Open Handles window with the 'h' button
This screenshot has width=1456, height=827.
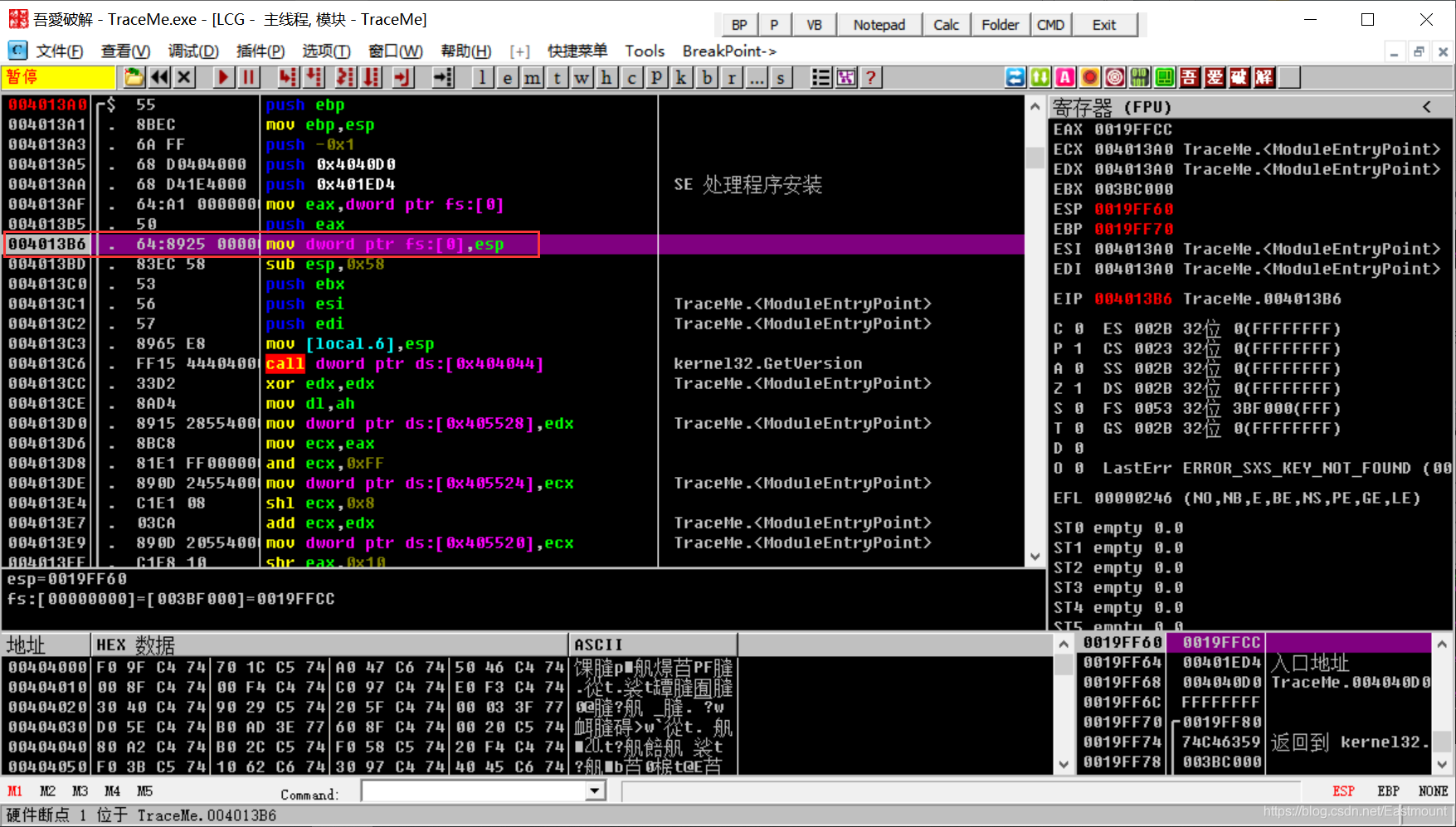607,78
